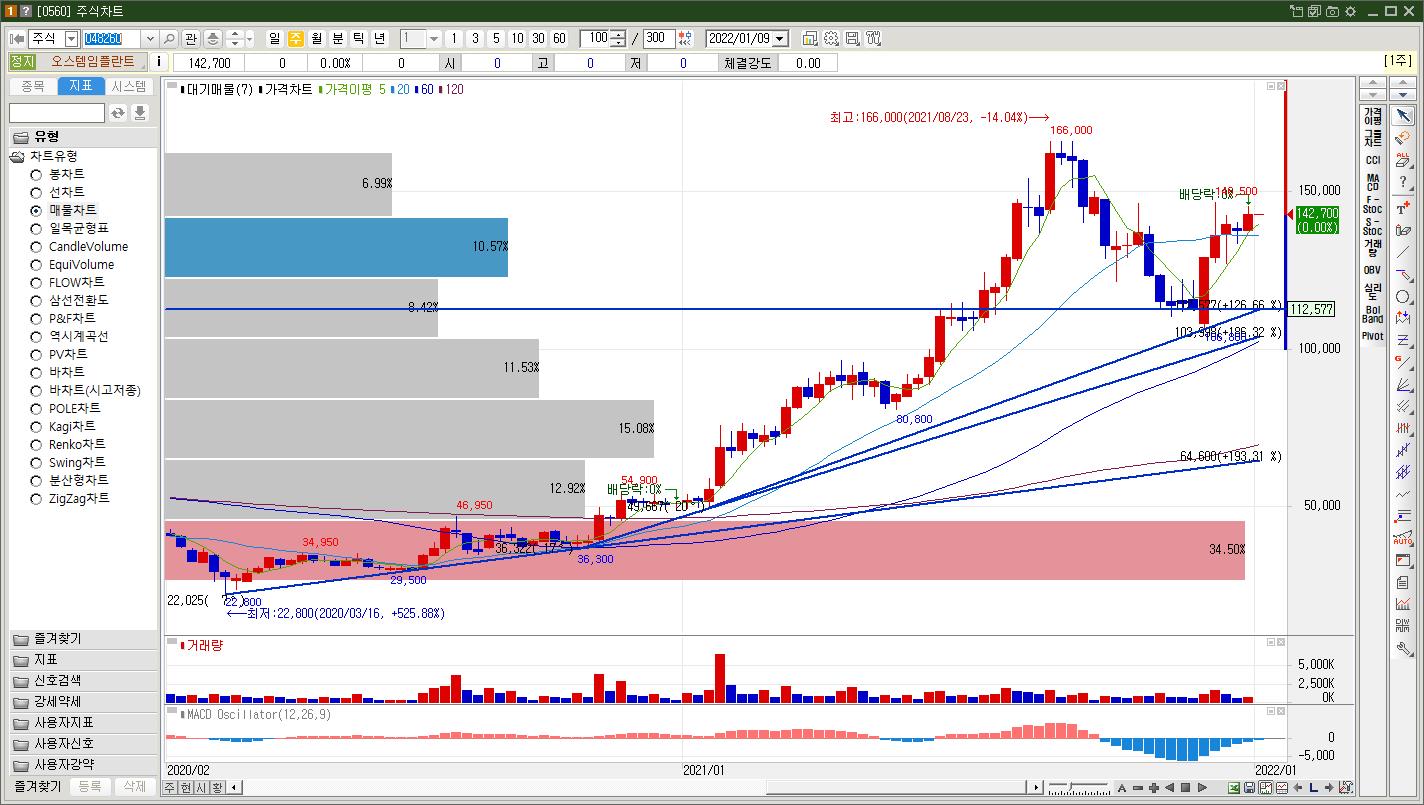Select the Kagi차트 chart type radio
Image resolution: width=1424 pixels, height=805 pixels.
click(36, 426)
